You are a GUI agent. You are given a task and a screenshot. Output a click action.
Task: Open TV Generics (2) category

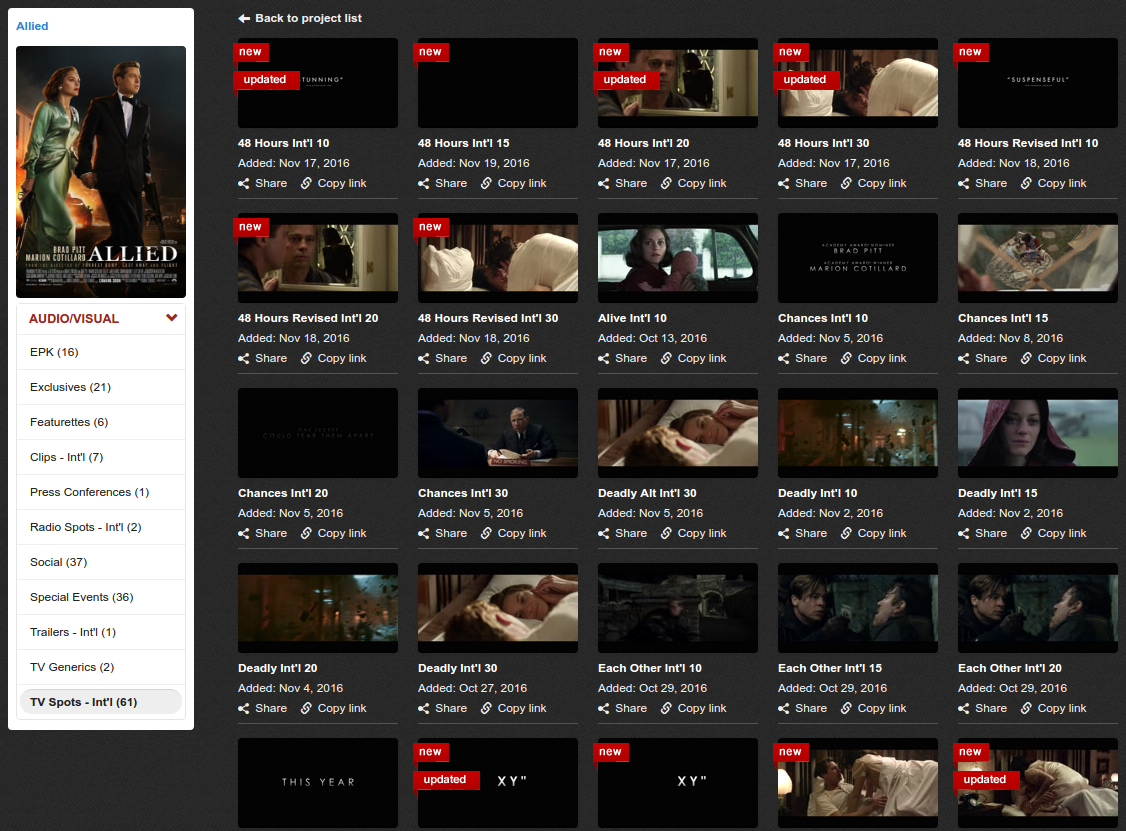[101, 667]
